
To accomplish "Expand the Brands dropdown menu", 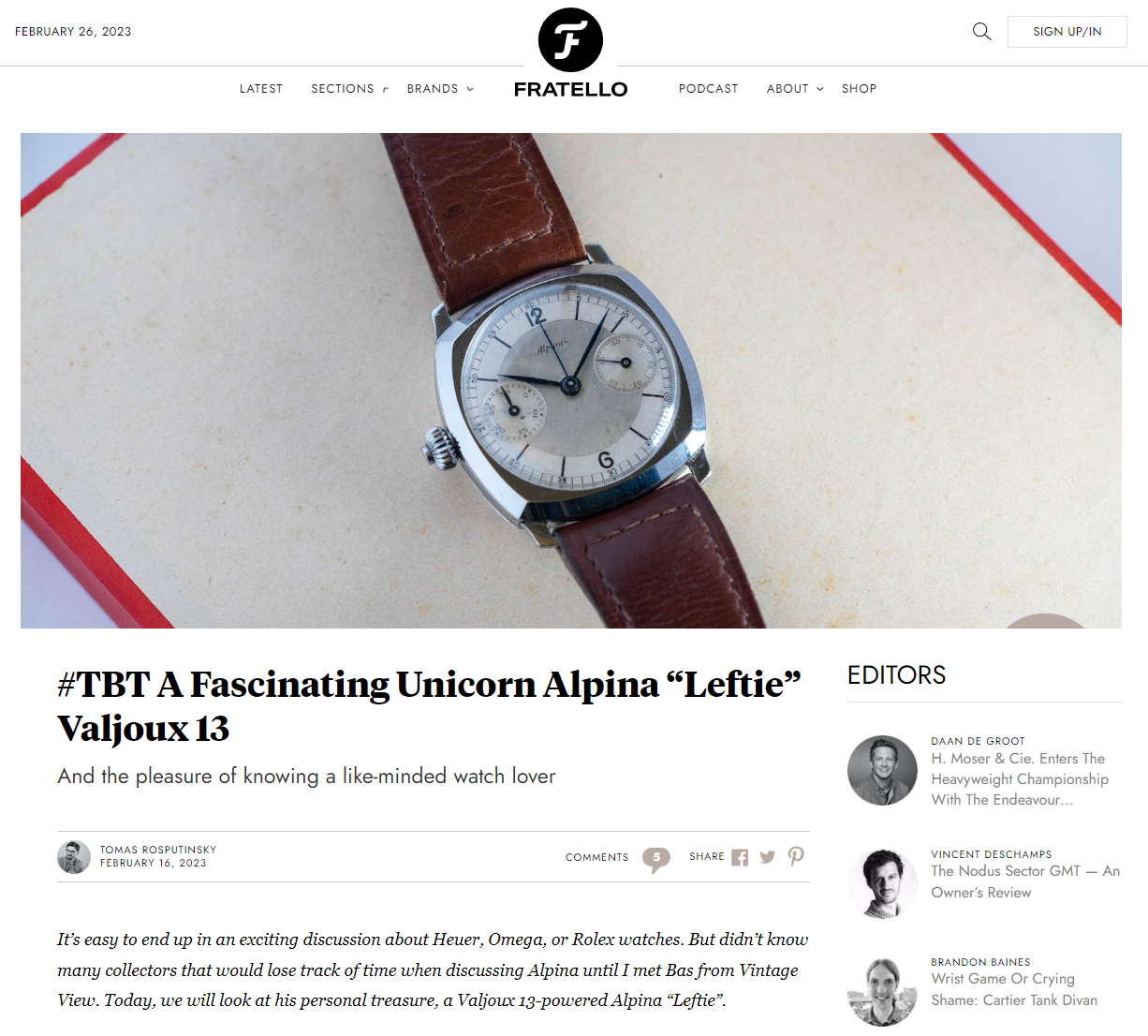I will pyautogui.click(x=440, y=89).
